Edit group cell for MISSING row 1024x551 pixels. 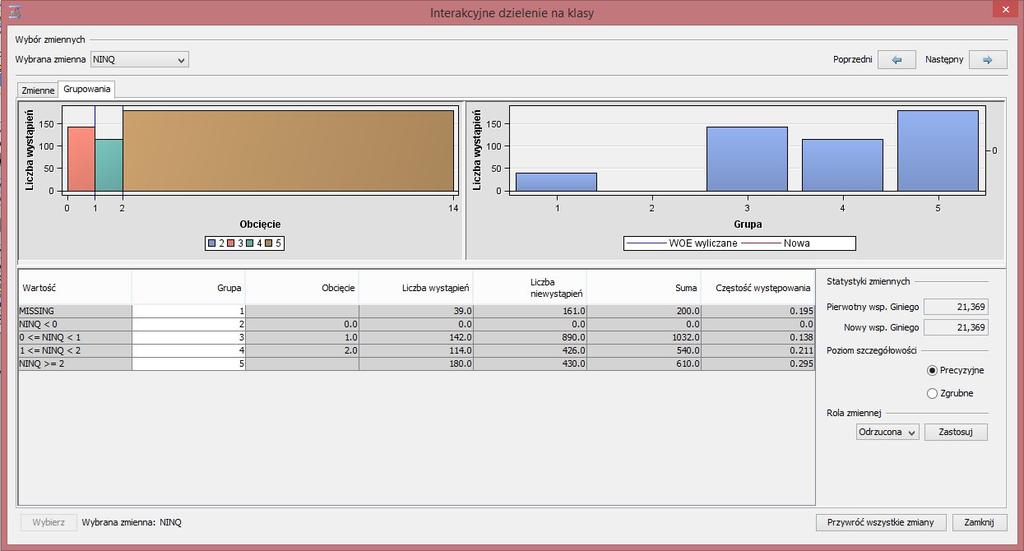[188, 311]
